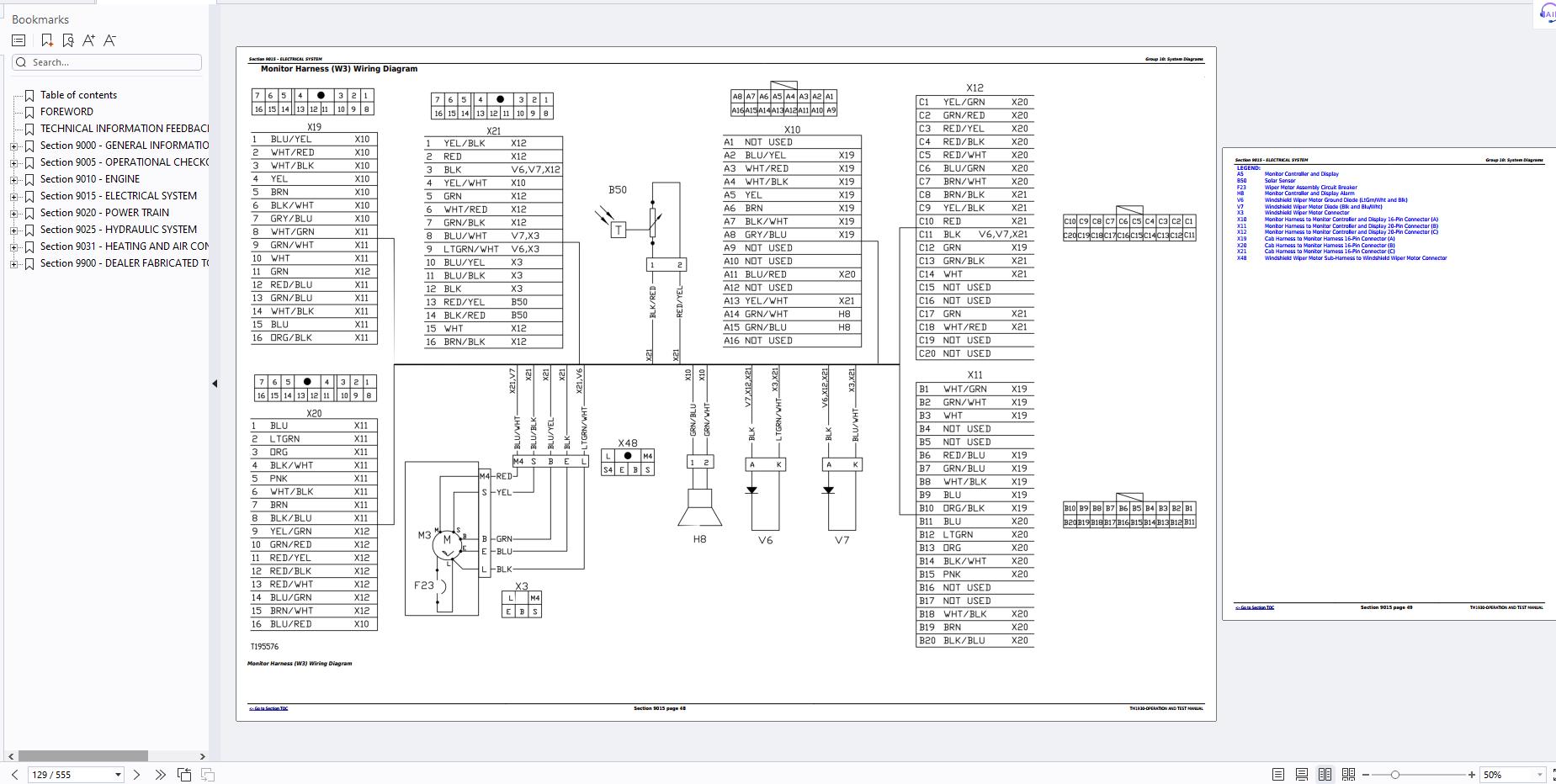The width and height of the screenshot is (1556, 784).
Task: Toggle the two-page facing view
Action: (x=1325, y=775)
